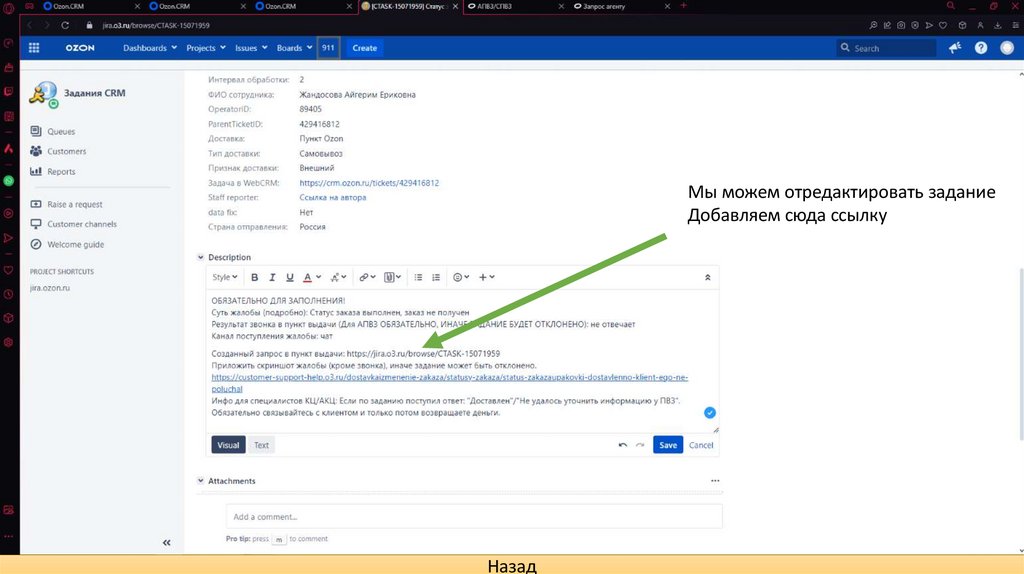Viewport: 1024px width, 574px height.
Task: Switch to Text editor mode
Action: click(261, 445)
